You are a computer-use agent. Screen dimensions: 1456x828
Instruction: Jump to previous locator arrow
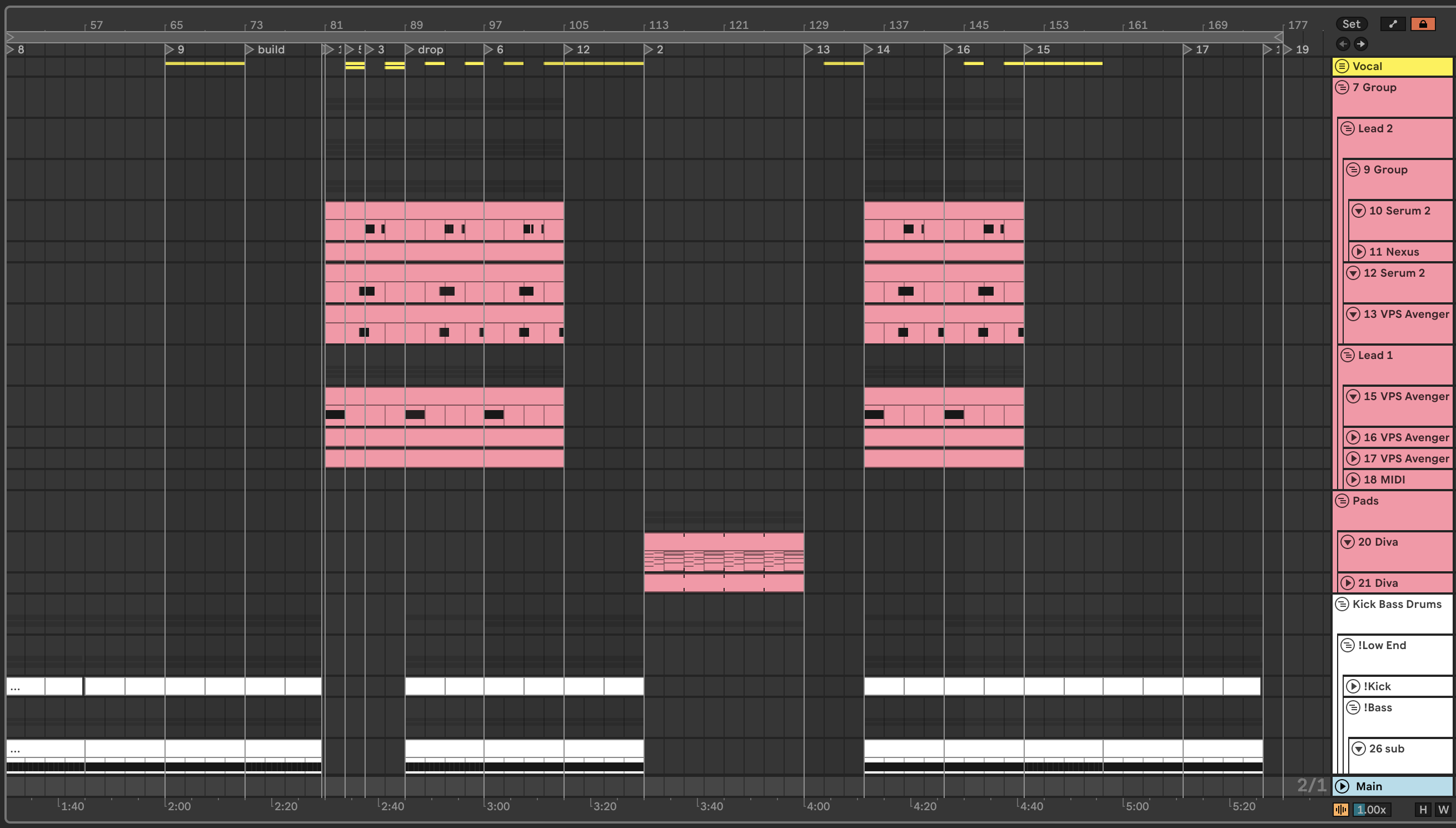[x=1343, y=44]
